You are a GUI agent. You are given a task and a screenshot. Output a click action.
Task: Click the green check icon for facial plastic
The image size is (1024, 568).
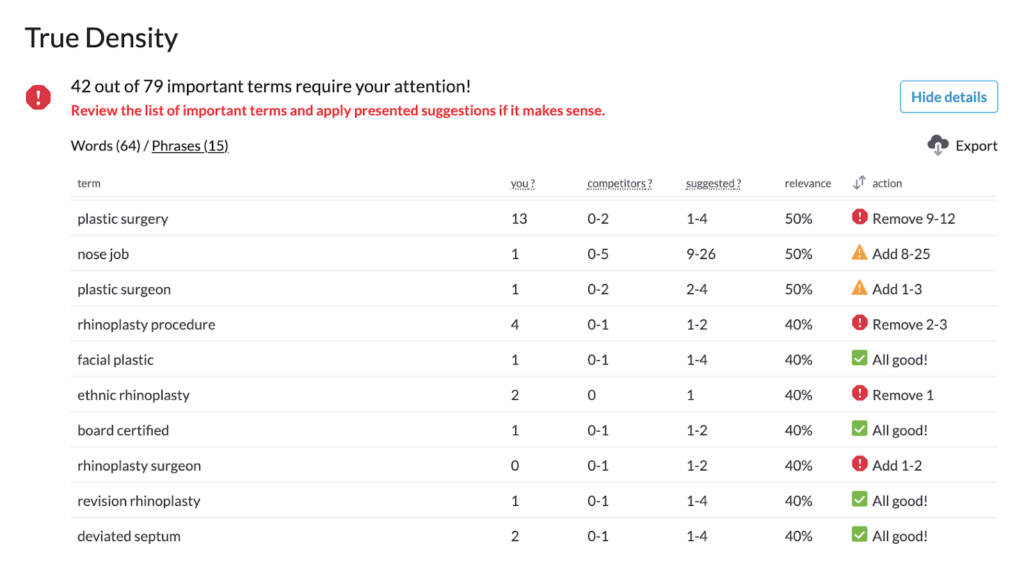pos(859,358)
